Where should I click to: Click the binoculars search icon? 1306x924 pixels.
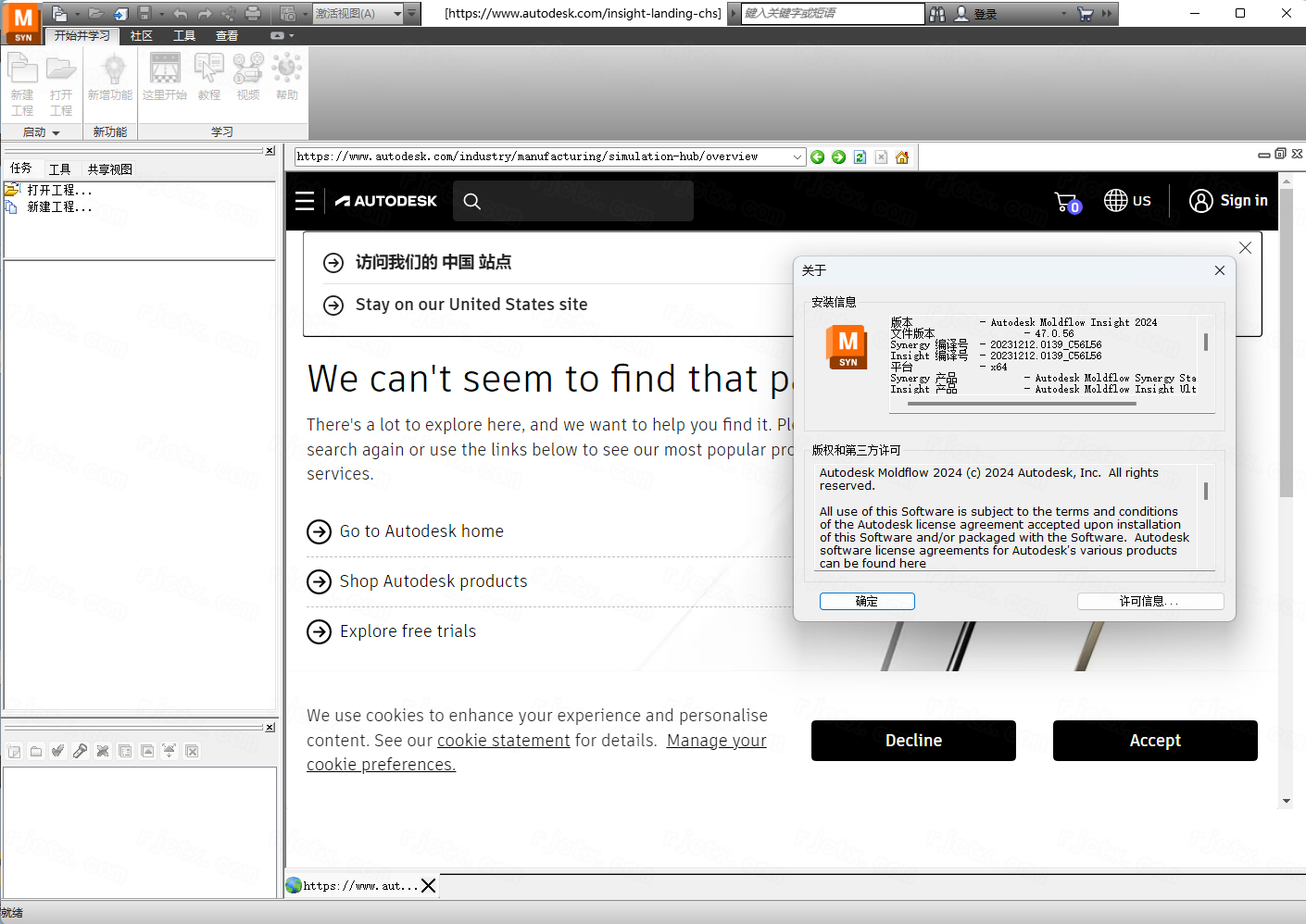(937, 14)
